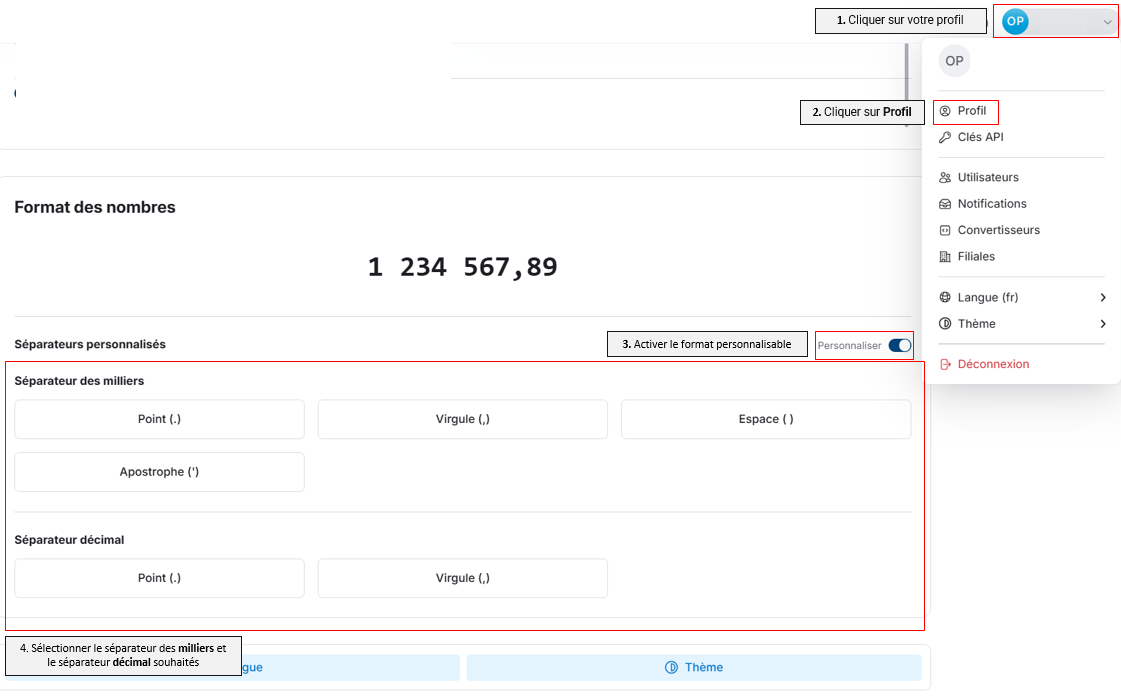Screen dimensions: 1121x696
Task: Open the profile dropdown chevron at top
Action: tap(1107, 22)
